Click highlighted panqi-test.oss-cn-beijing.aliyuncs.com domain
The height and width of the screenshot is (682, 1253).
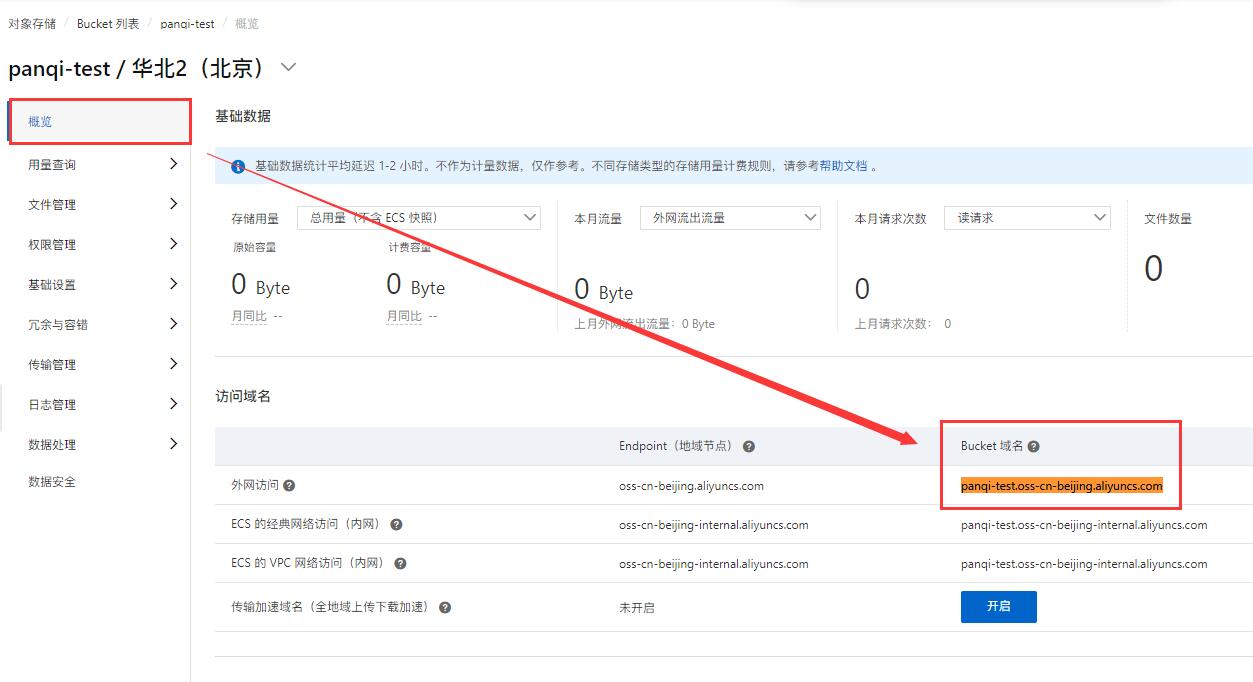pos(1062,486)
